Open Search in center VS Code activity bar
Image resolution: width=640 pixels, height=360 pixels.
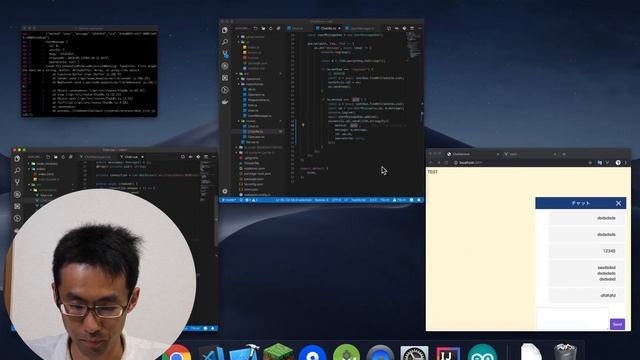tap(225, 42)
